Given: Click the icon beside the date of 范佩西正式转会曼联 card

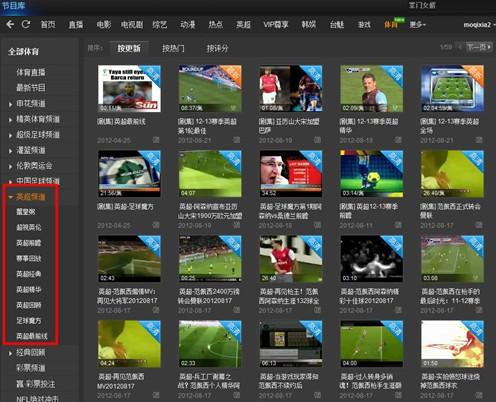Looking at the screenshot, I should click(479, 225).
